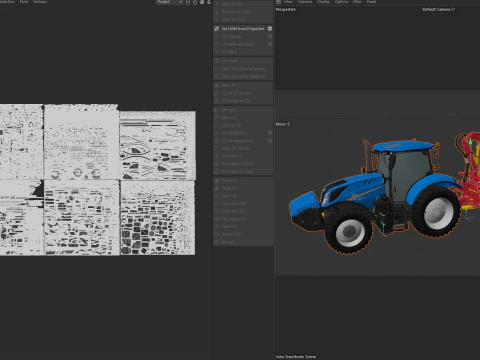Viewport: 480px width, 360px height.
Task: Choose the Boundary to Circle command
Action: point(243,164)
